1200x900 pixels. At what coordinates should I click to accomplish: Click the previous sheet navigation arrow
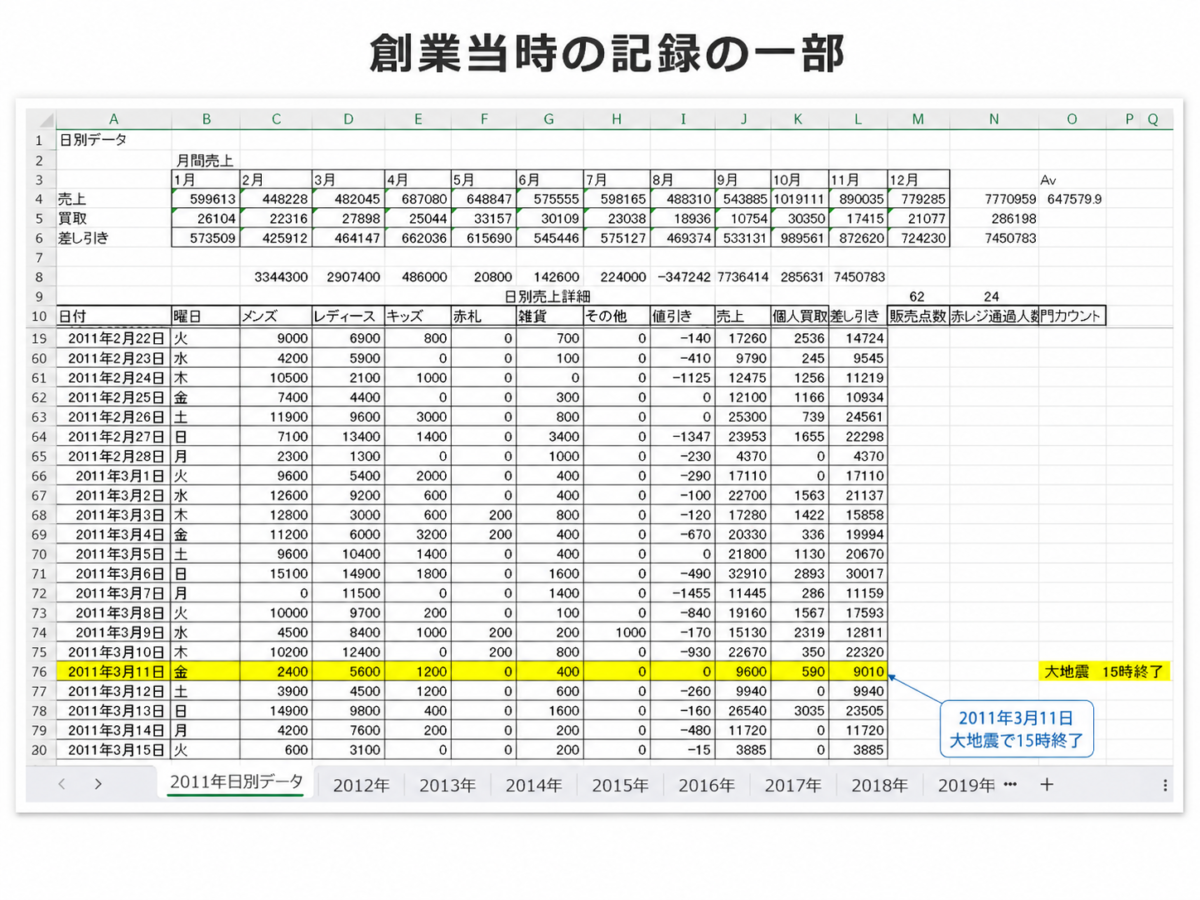point(62,785)
